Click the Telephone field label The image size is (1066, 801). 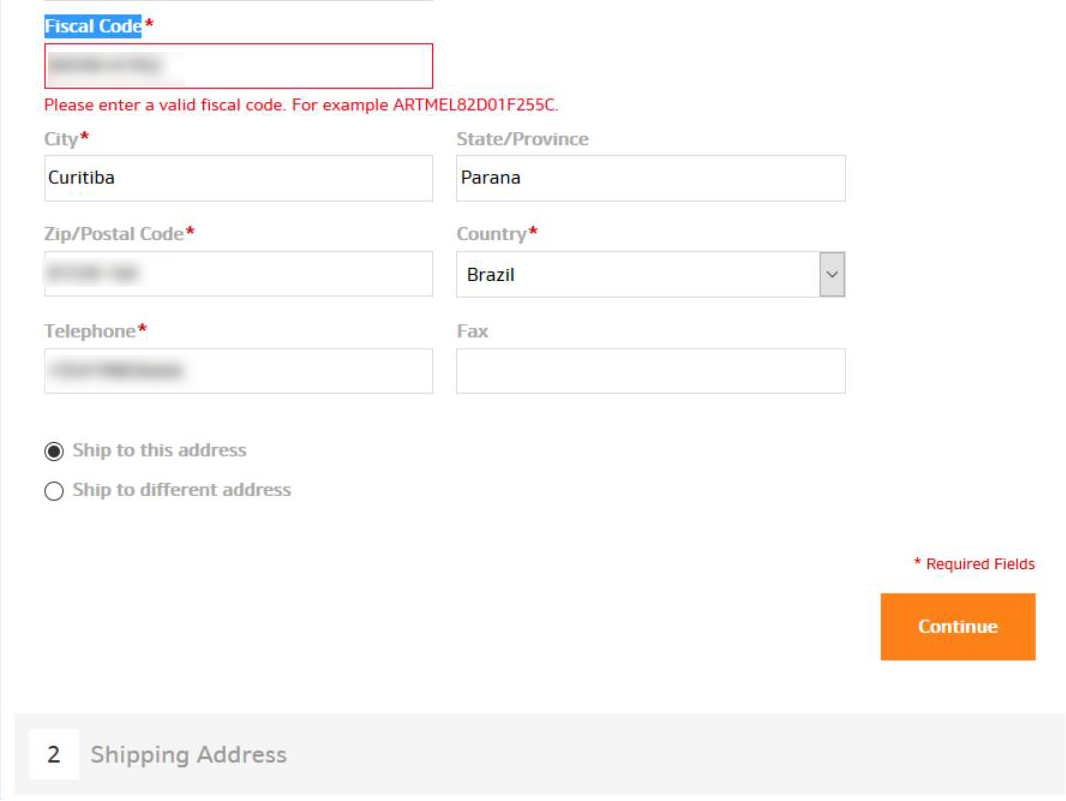tap(90, 331)
